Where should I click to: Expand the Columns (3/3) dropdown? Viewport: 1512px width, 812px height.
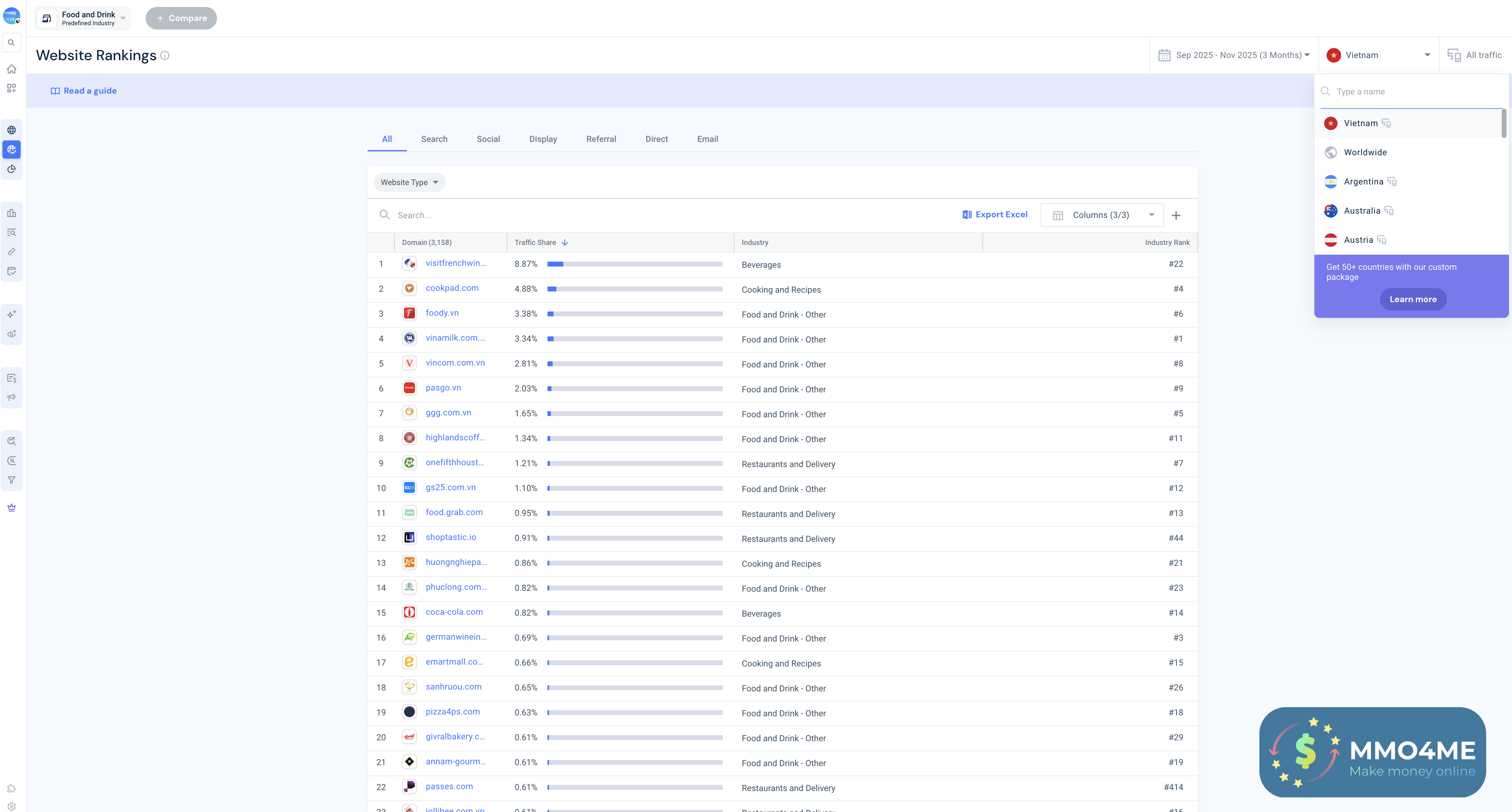click(x=1102, y=215)
